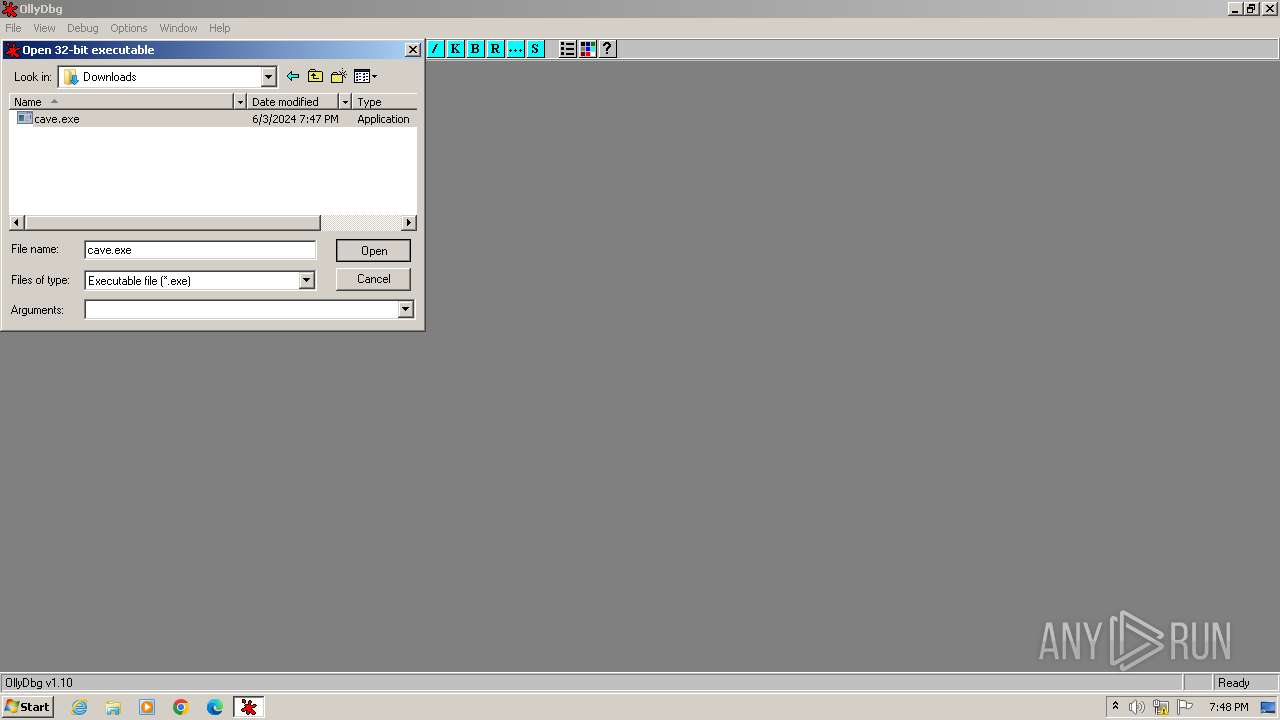This screenshot has width=1280, height=720.
Task: Select the 6/3/2024 7:47 PM date cell
Action: (x=295, y=119)
